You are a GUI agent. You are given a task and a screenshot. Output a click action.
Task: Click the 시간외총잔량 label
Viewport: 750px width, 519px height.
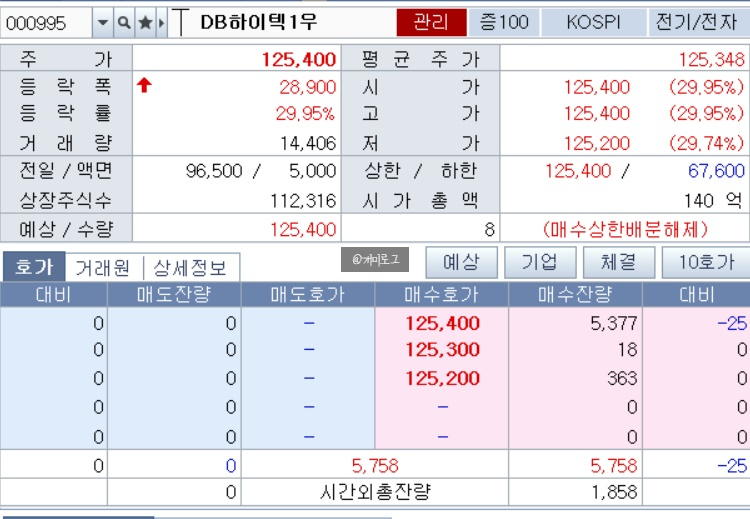pyautogui.click(x=375, y=492)
